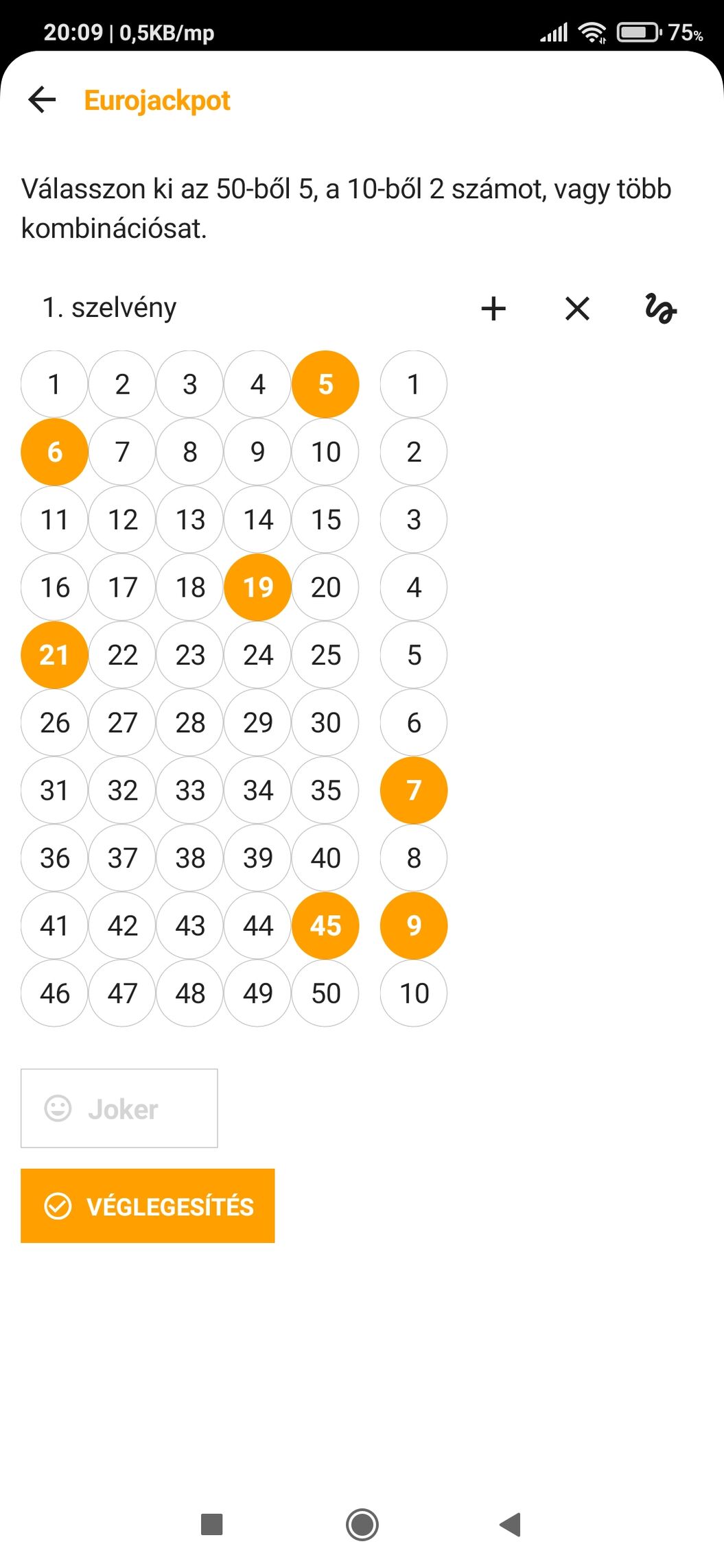The width and height of the screenshot is (724, 1568).
Task: Tap the Android back triangle
Action: point(511,1524)
